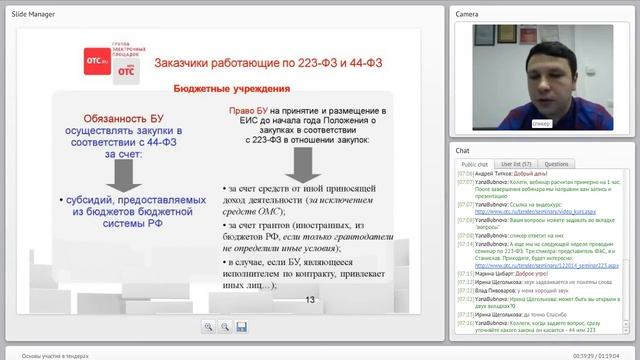Click slide page number 13
The image size is (640, 360).
coord(310,300)
